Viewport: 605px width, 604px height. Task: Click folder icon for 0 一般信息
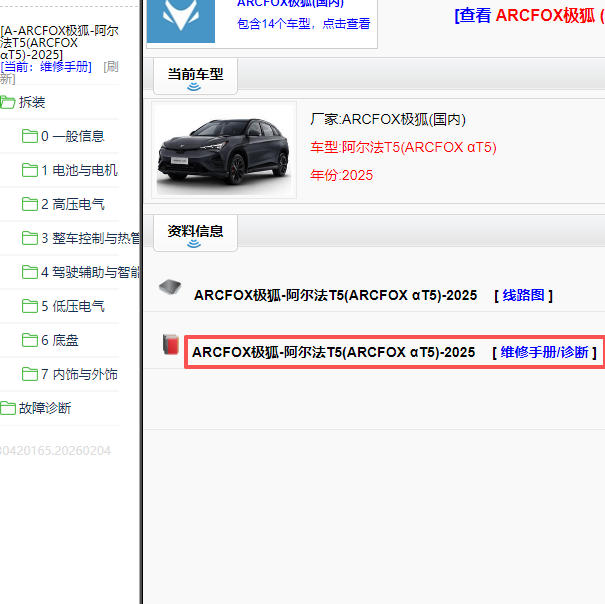pos(30,136)
